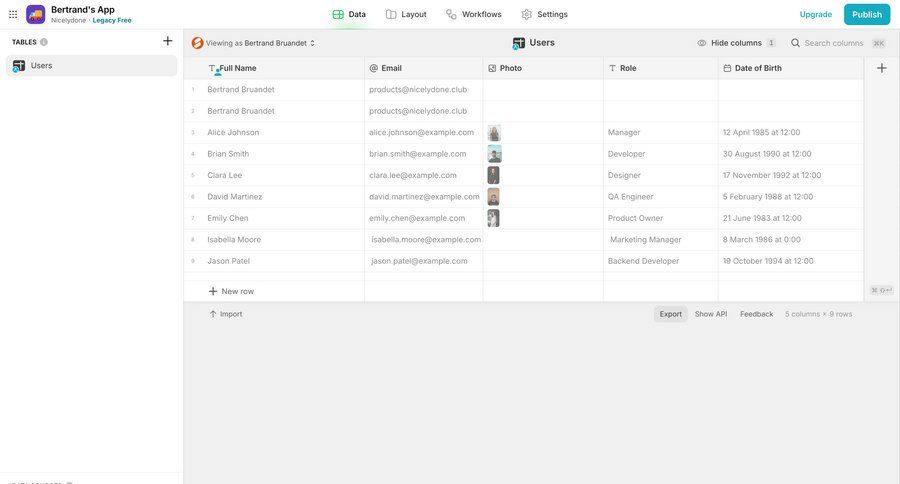Select the David Martinez name cell
Image resolution: width=900 pixels, height=484 pixels.
coord(274,196)
